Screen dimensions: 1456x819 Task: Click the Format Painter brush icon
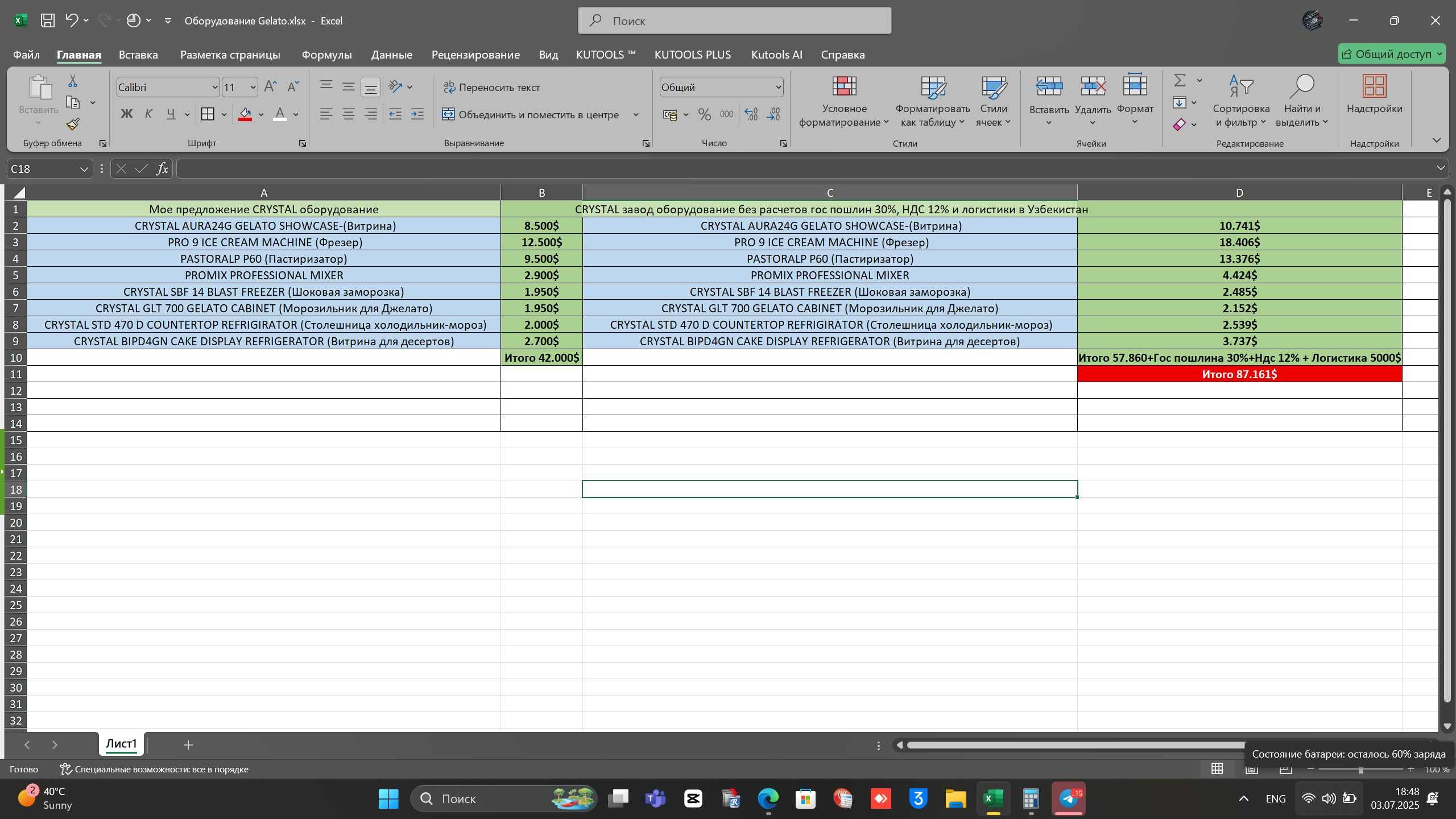[73, 125]
